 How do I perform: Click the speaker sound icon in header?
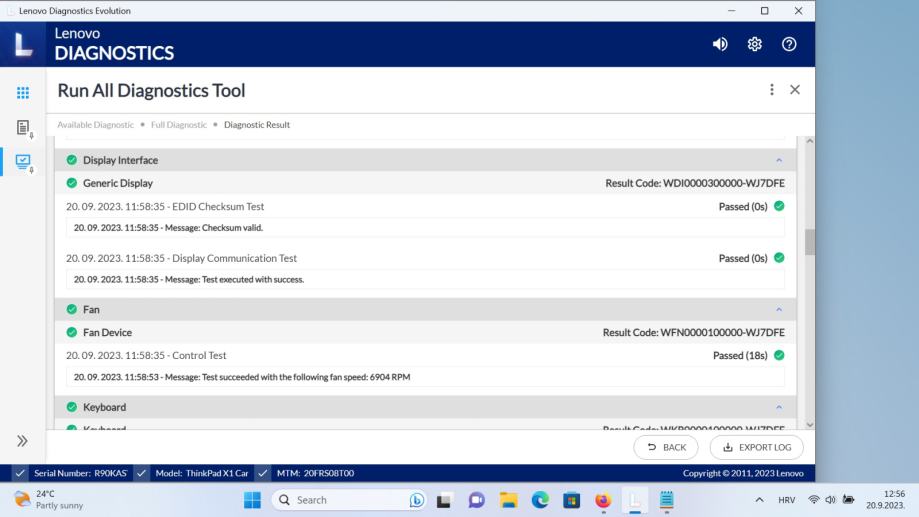coord(720,45)
